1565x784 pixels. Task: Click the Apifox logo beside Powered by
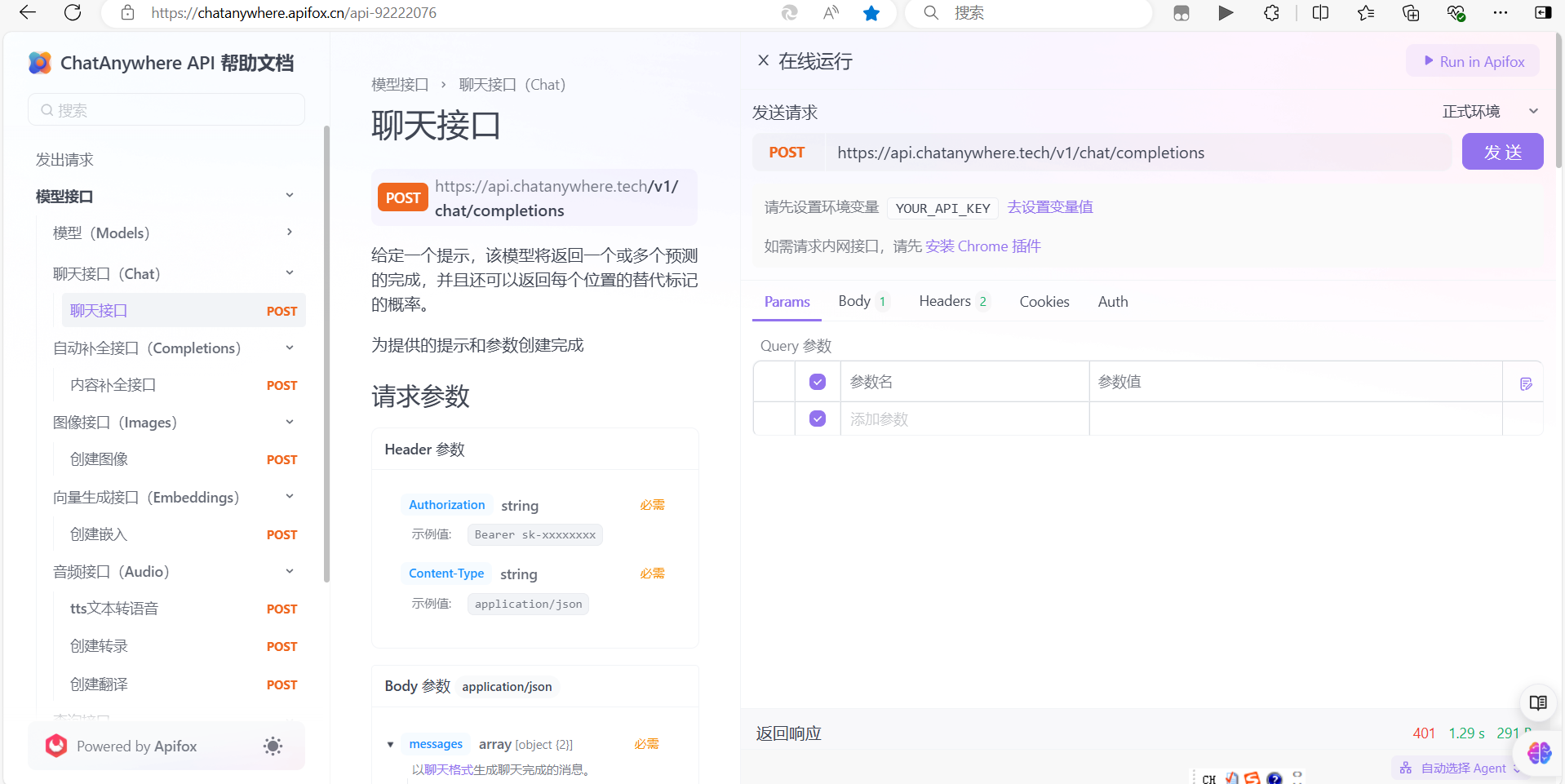(56, 746)
